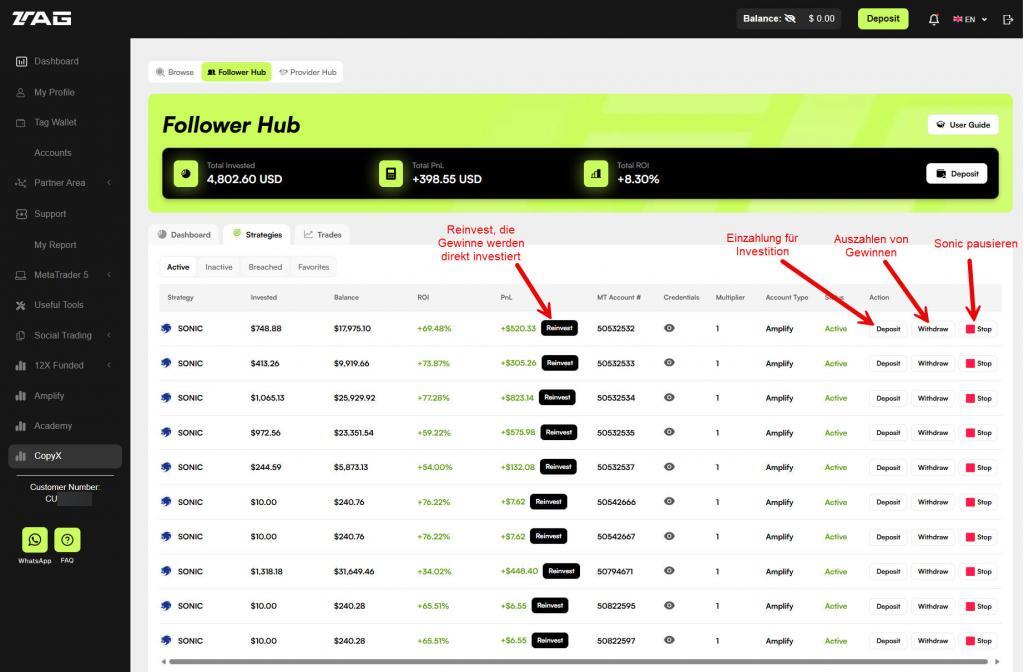Open Tag Wallet in sidebar
1024x672 pixels.
pyautogui.click(x=55, y=122)
